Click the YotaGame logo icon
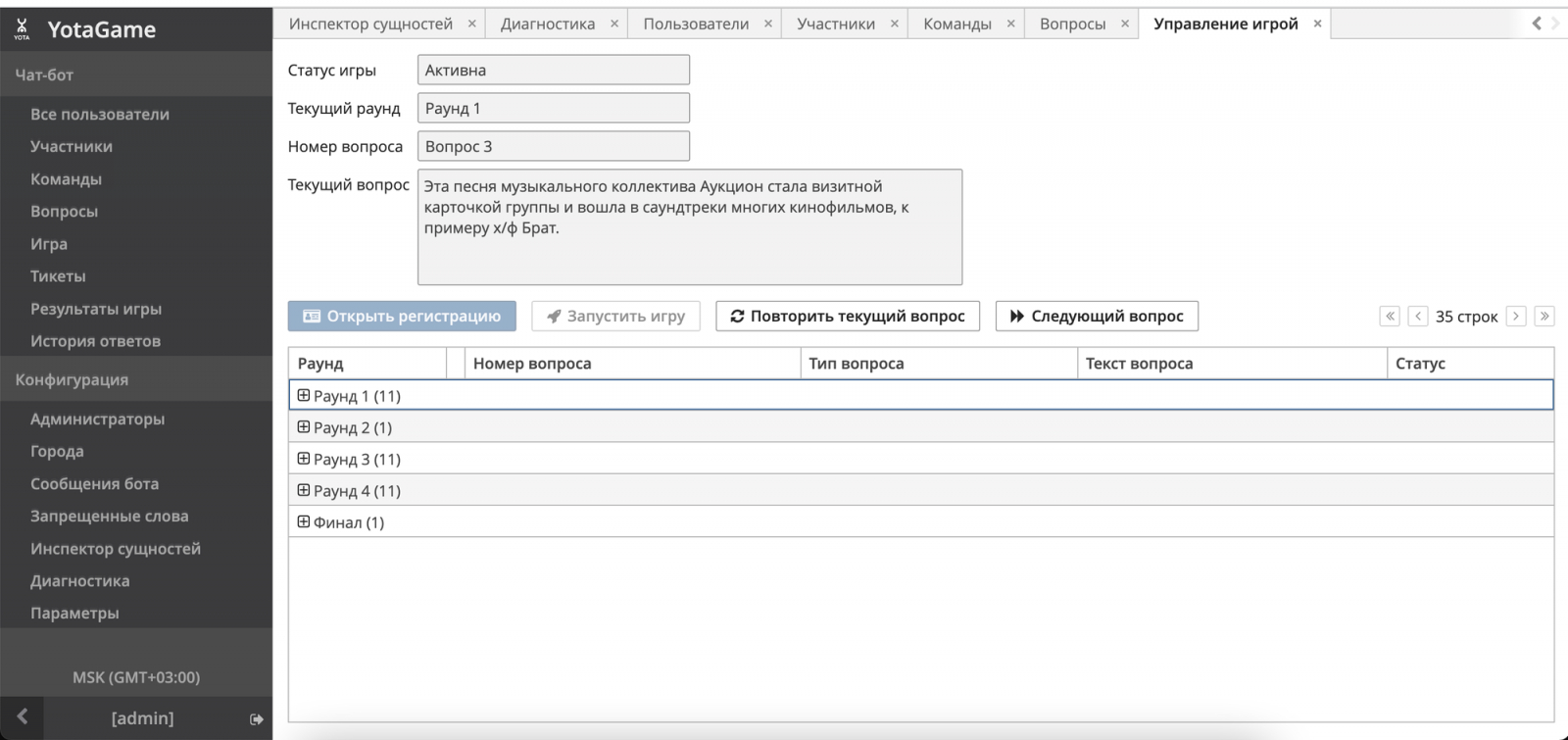Screen dimensions: 1568x740 coord(22,29)
